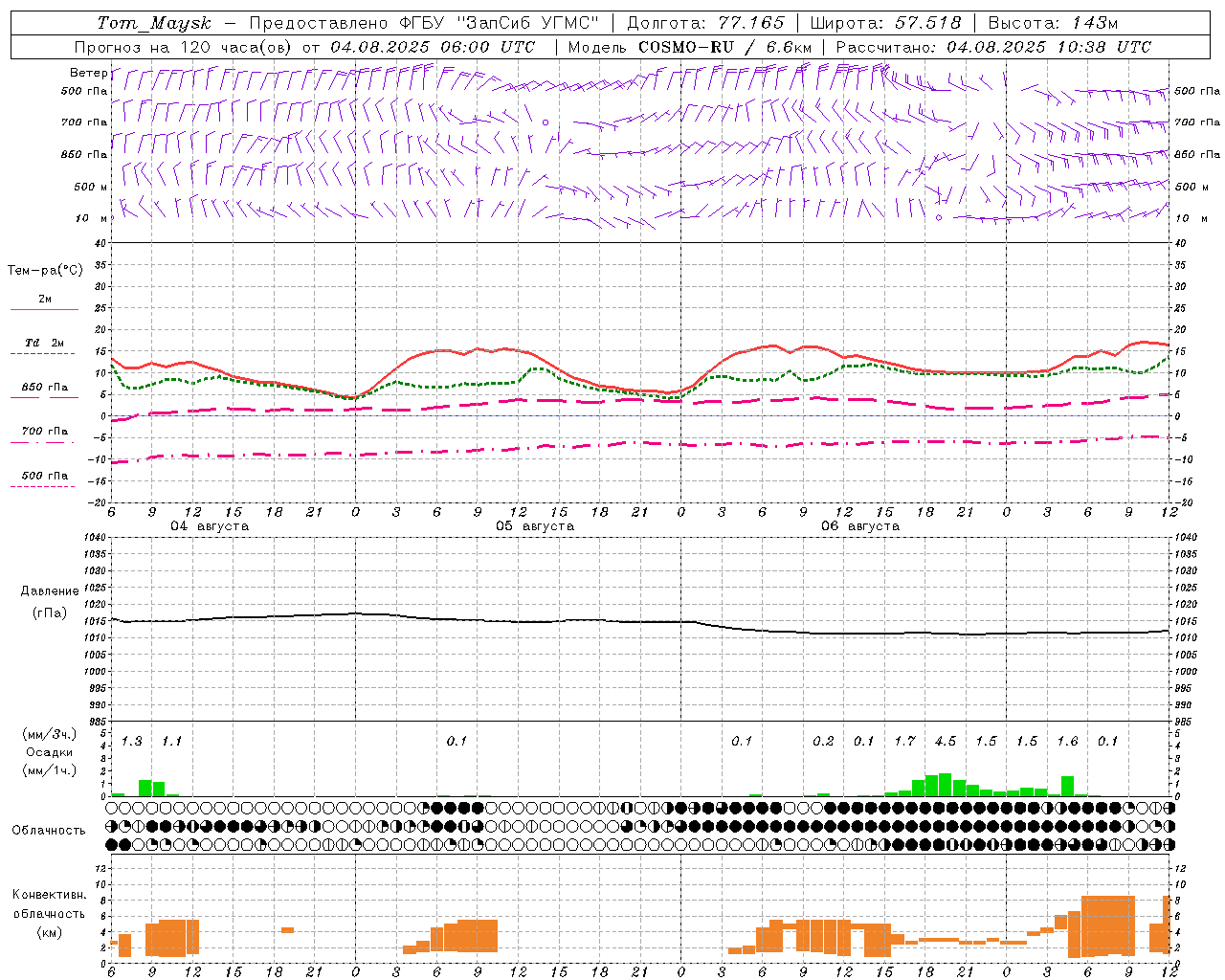Click the 06 августа date label

pos(860,526)
